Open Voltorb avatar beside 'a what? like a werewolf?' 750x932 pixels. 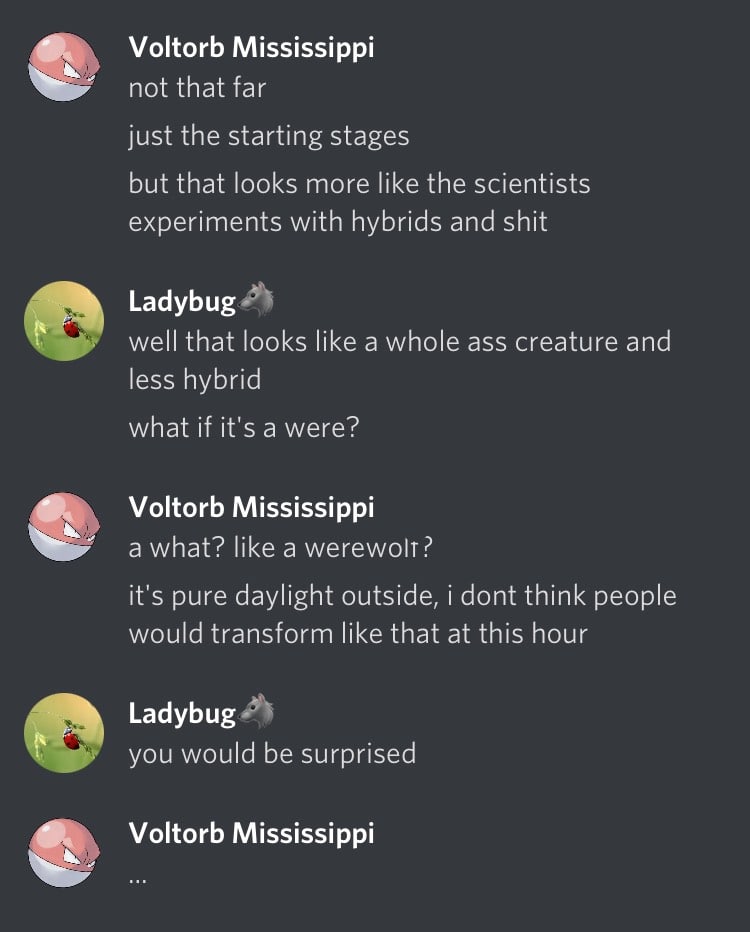click(x=64, y=527)
